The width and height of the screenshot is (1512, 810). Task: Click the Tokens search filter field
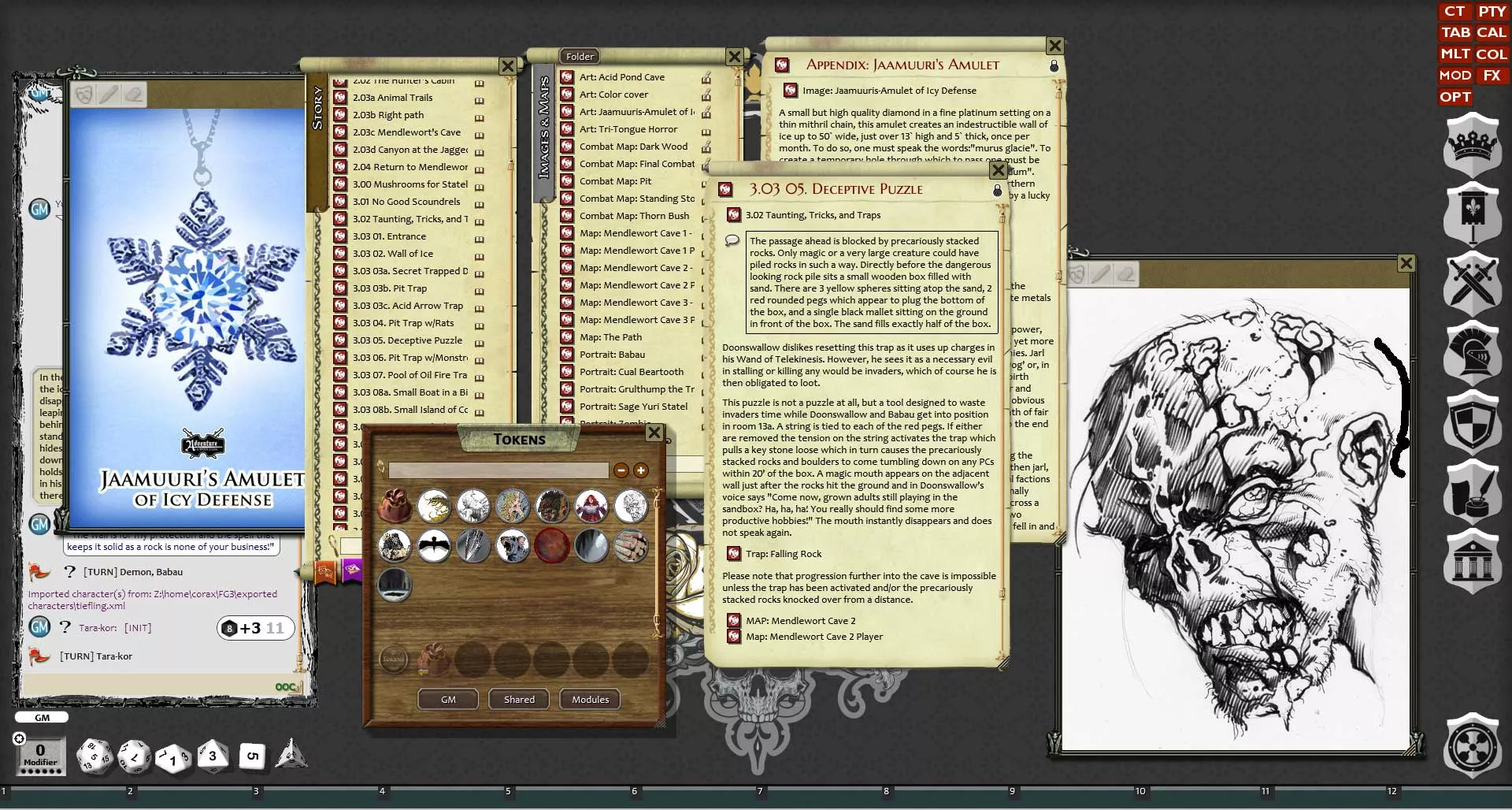(498, 470)
